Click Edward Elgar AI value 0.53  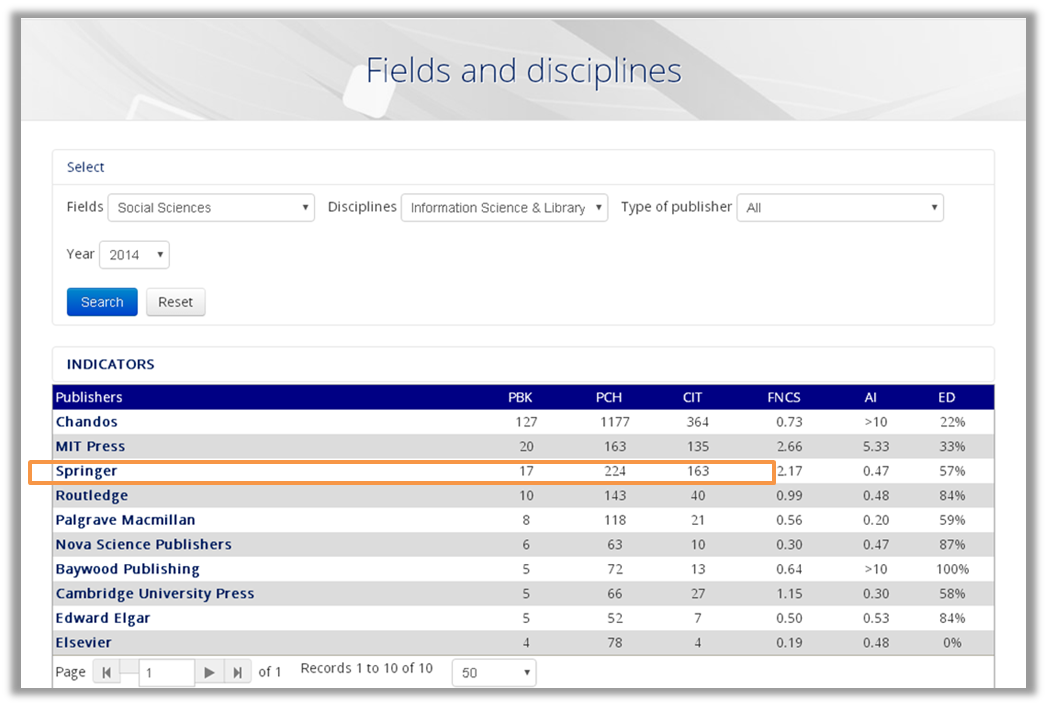pyautogui.click(x=876, y=619)
